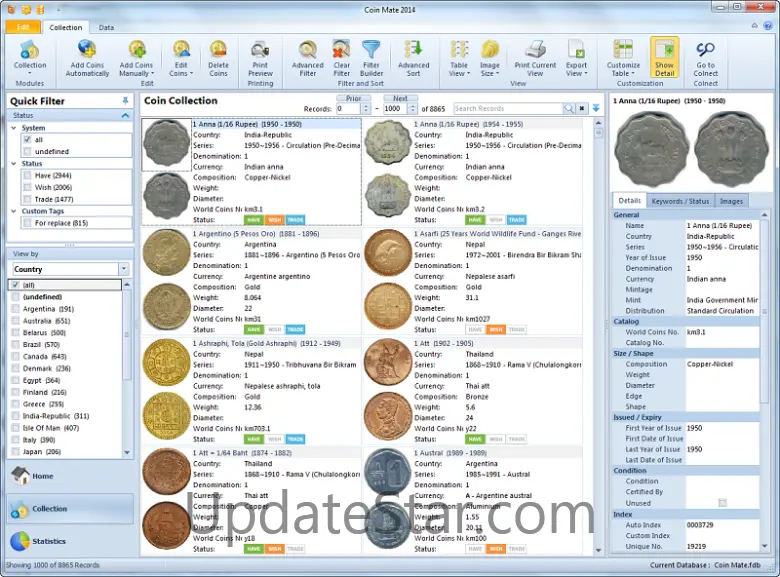Click Add Coins Automatically
Viewport: 780px width, 577px height.
(87, 59)
